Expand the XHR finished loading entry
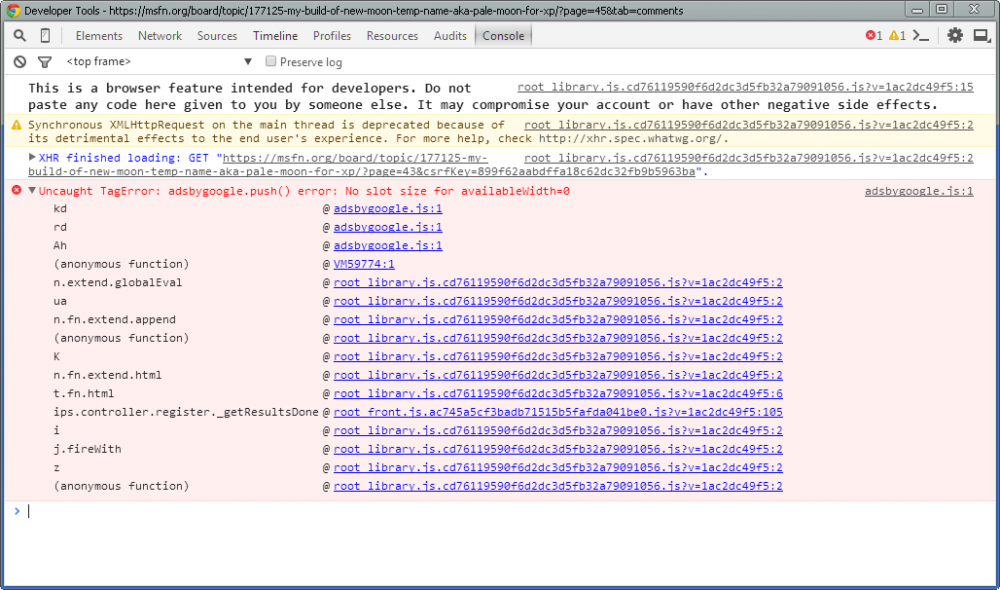1000x590 pixels. [32, 158]
